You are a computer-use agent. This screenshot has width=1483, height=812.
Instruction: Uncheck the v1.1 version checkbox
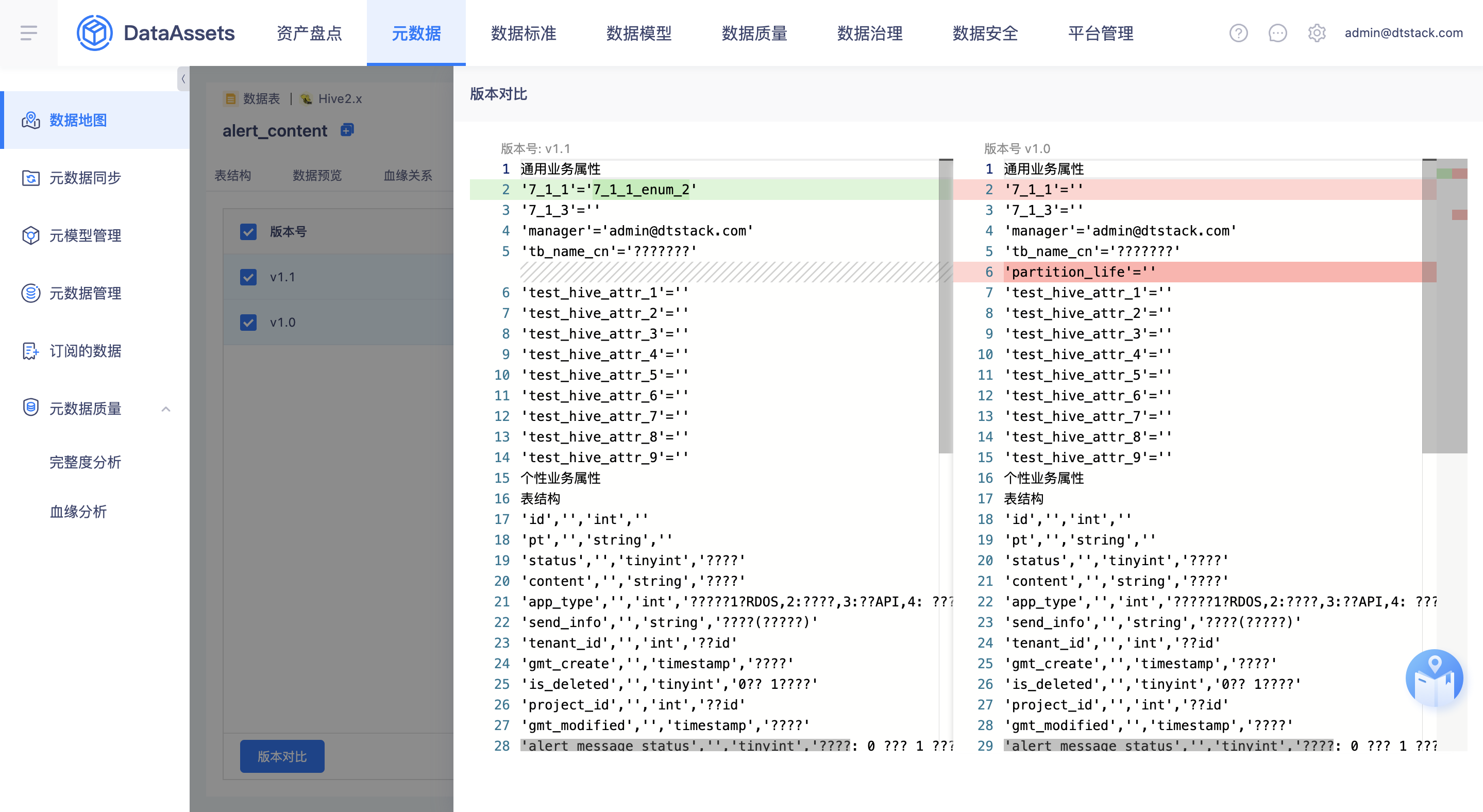(248, 277)
